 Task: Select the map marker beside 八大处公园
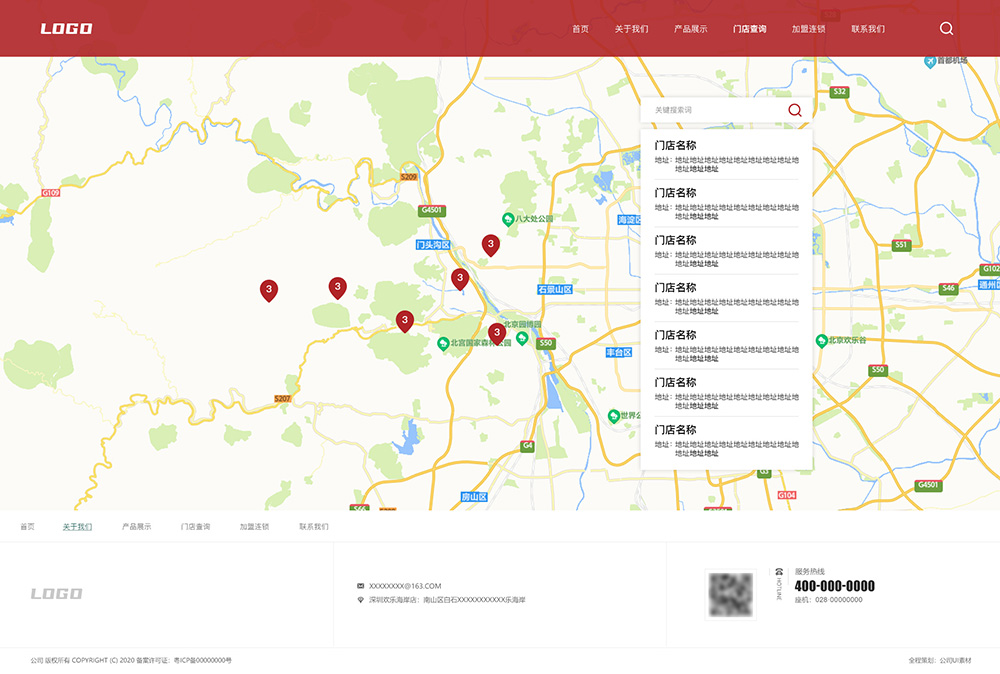(x=490, y=245)
